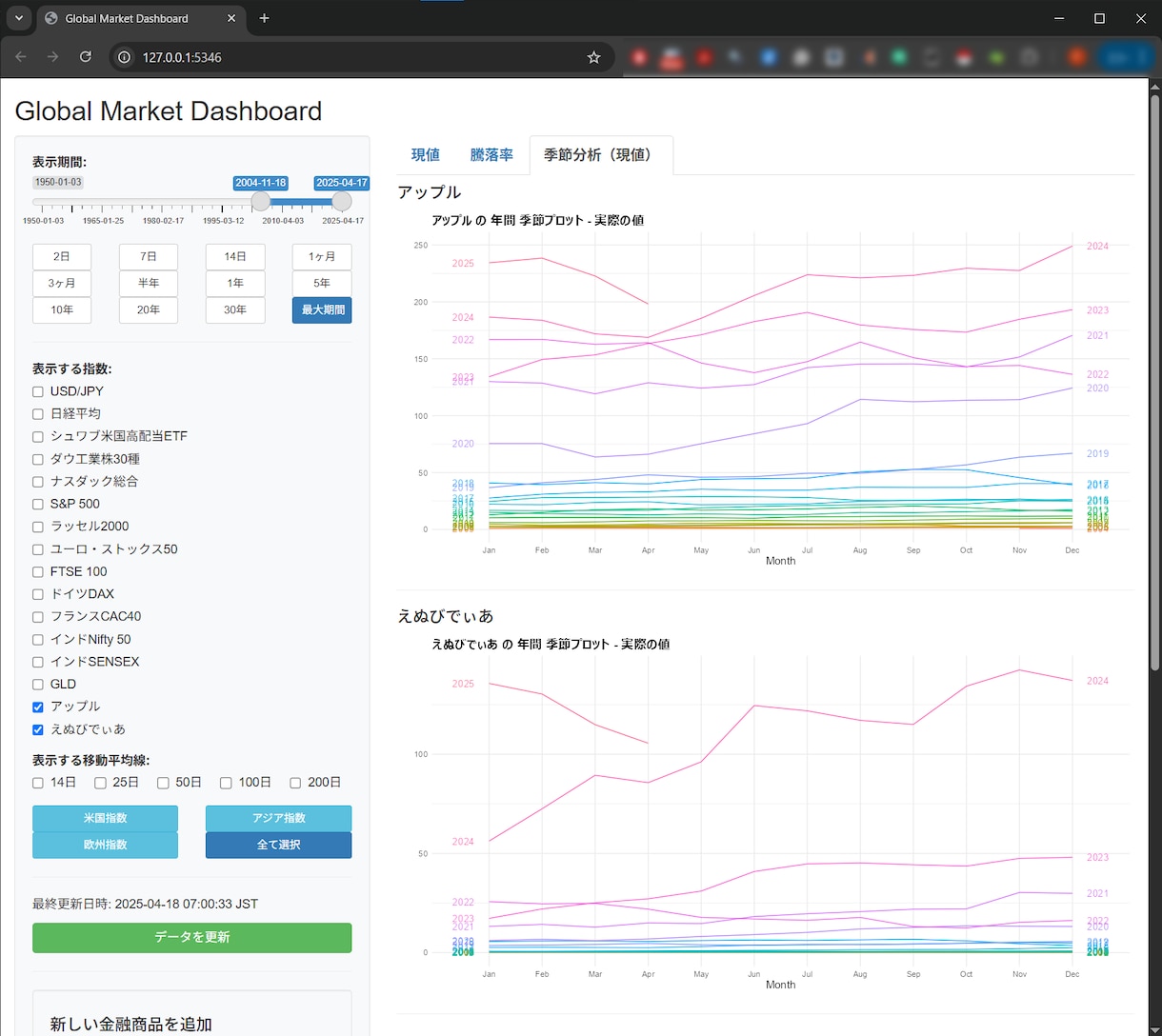Click the page's vertical scrollbar thumb

pos(1155,381)
